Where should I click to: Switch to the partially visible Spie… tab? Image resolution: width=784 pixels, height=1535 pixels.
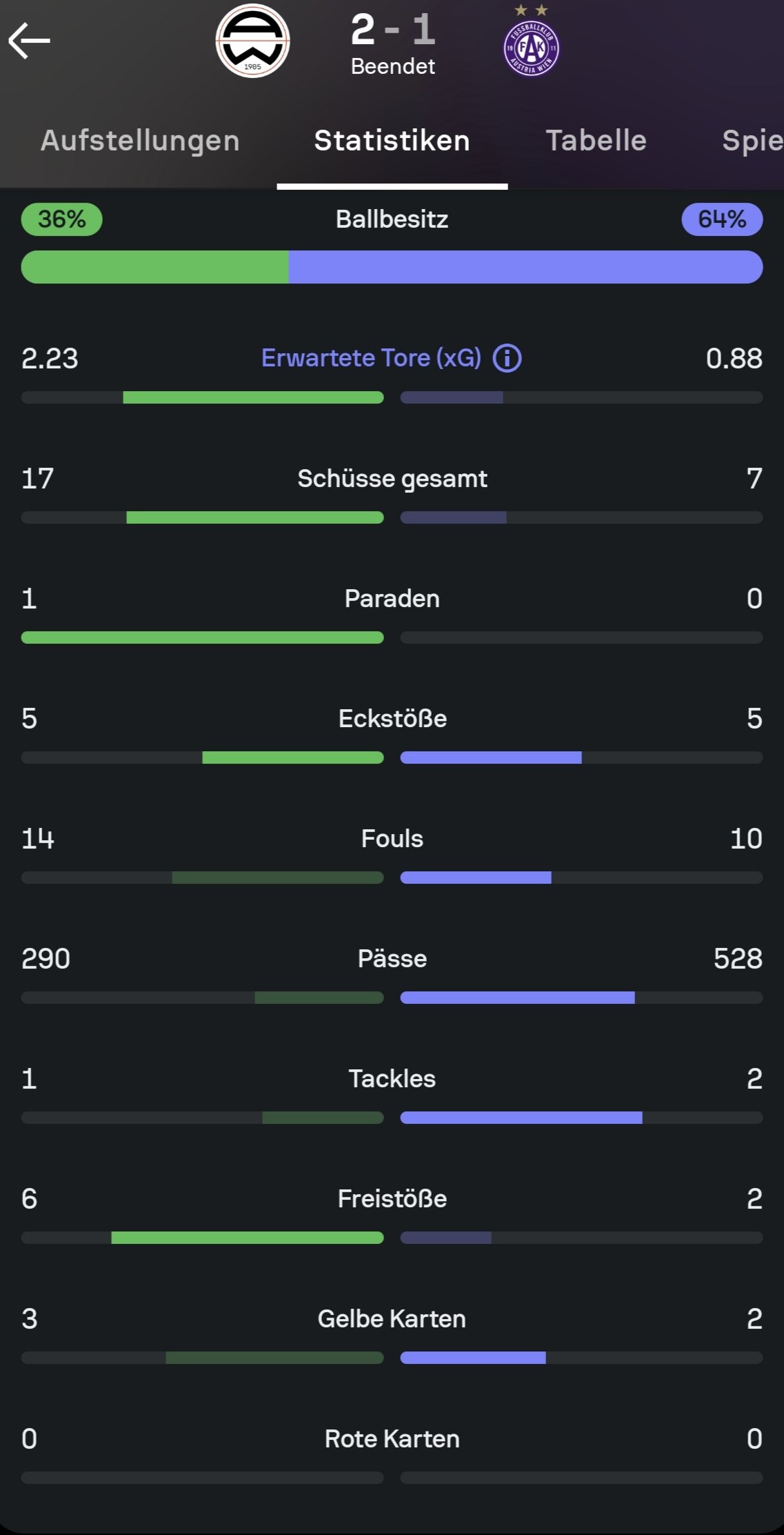click(752, 141)
